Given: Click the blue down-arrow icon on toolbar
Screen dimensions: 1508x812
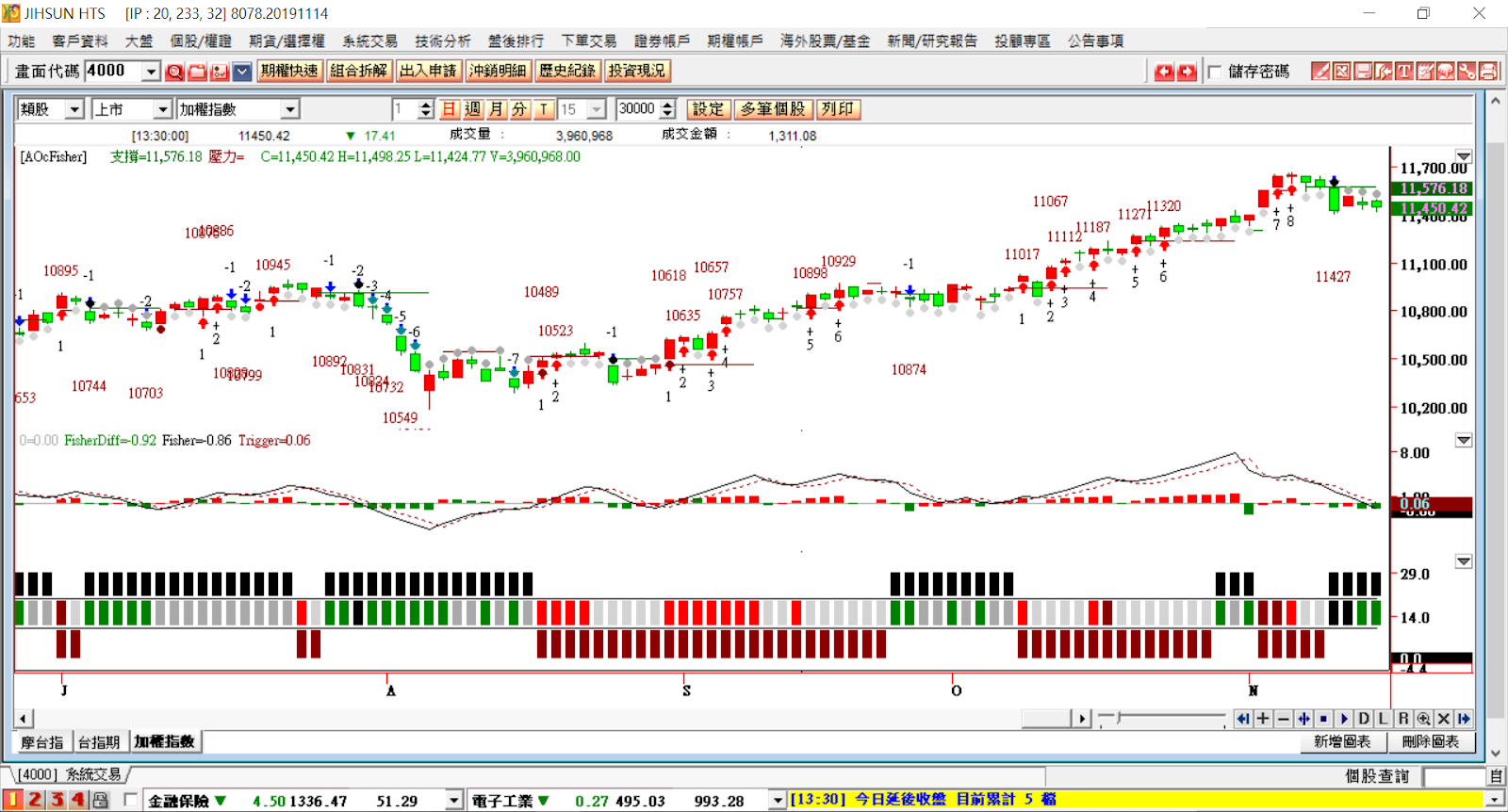Looking at the screenshot, I should tap(242, 72).
